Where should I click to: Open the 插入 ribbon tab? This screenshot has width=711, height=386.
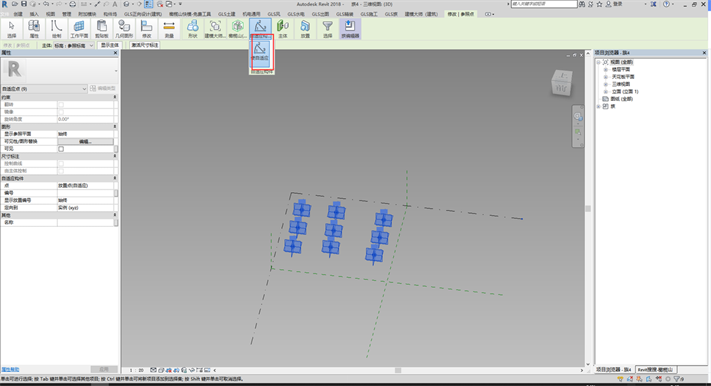coord(34,14)
